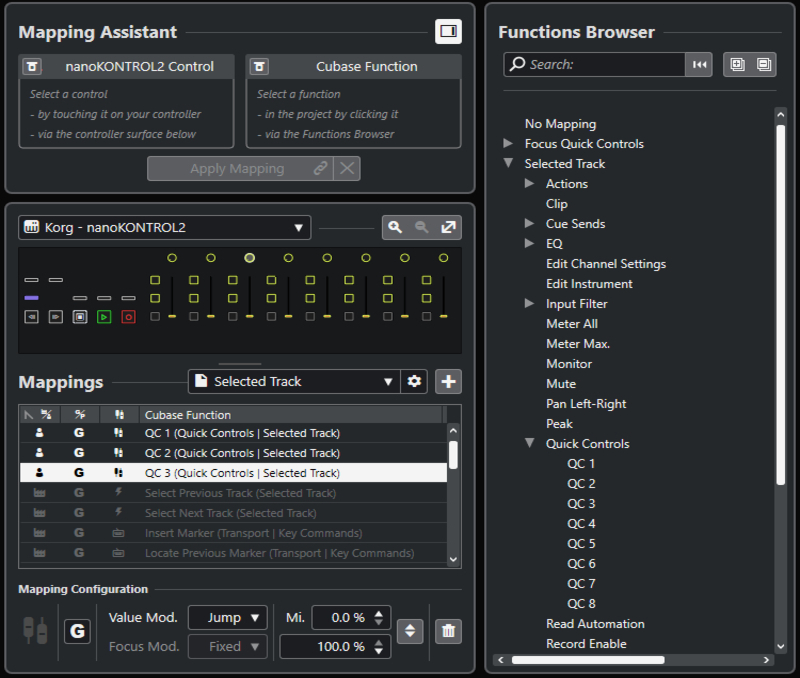The image size is (800, 678).
Task: Click the 100.0 % max value field
Action: (x=335, y=647)
